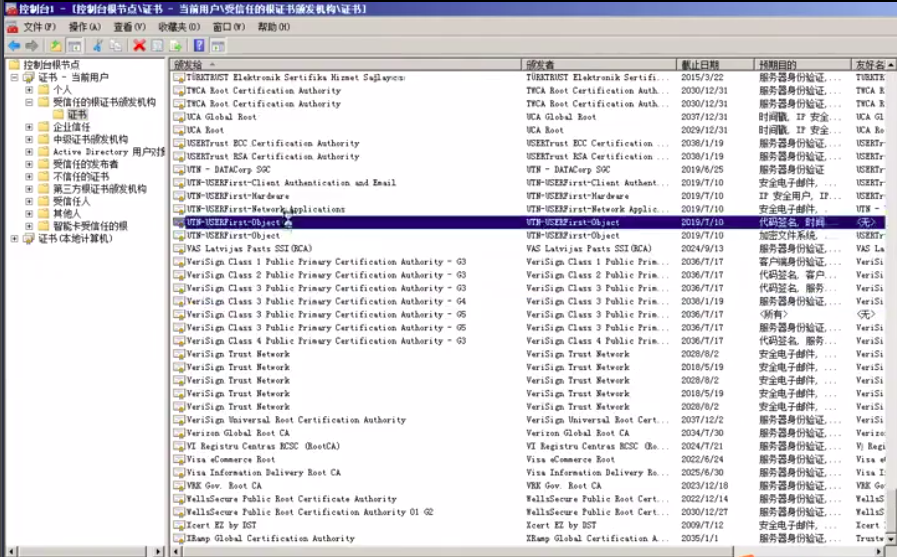The image size is (897, 557).
Task: Select 受信任人 tree node
Action: coord(71,201)
